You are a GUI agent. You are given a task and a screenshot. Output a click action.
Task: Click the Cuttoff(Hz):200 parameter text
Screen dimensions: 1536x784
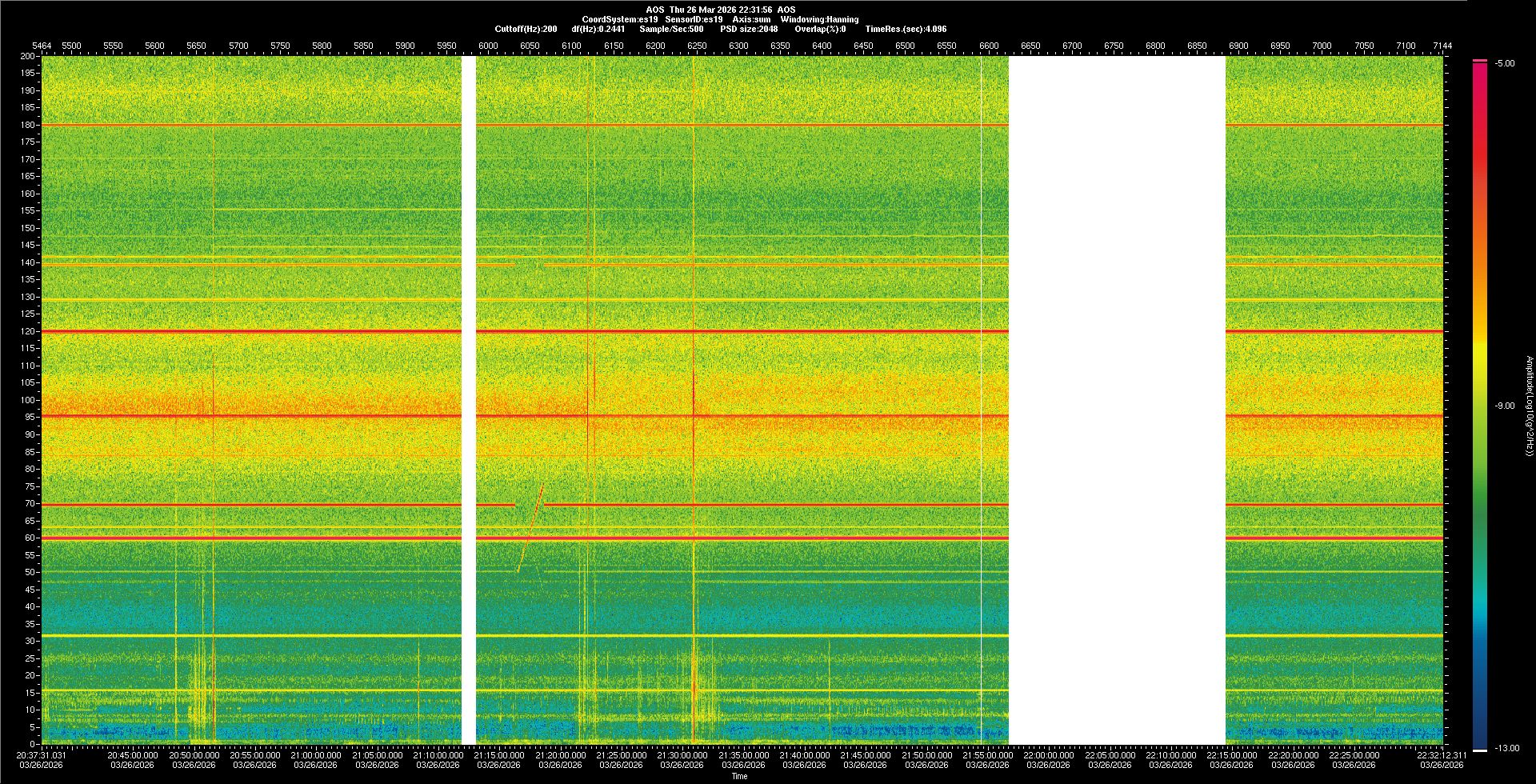coord(526,29)
